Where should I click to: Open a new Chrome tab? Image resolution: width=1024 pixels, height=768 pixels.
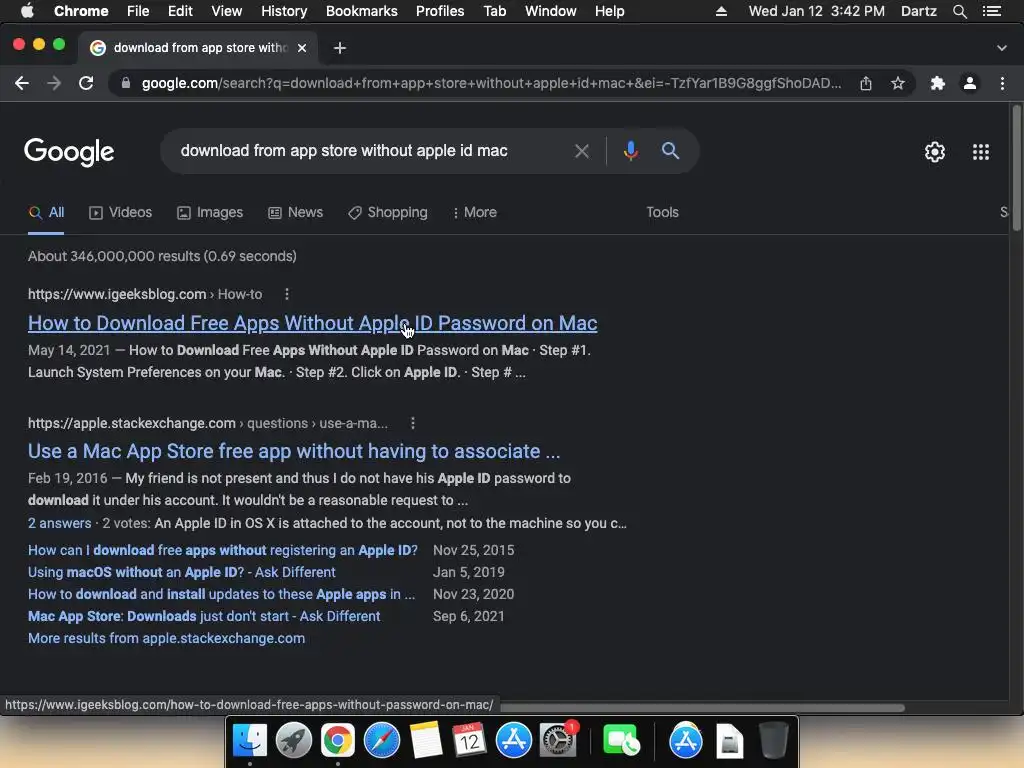pyautogui.click(x=340, y=48)
